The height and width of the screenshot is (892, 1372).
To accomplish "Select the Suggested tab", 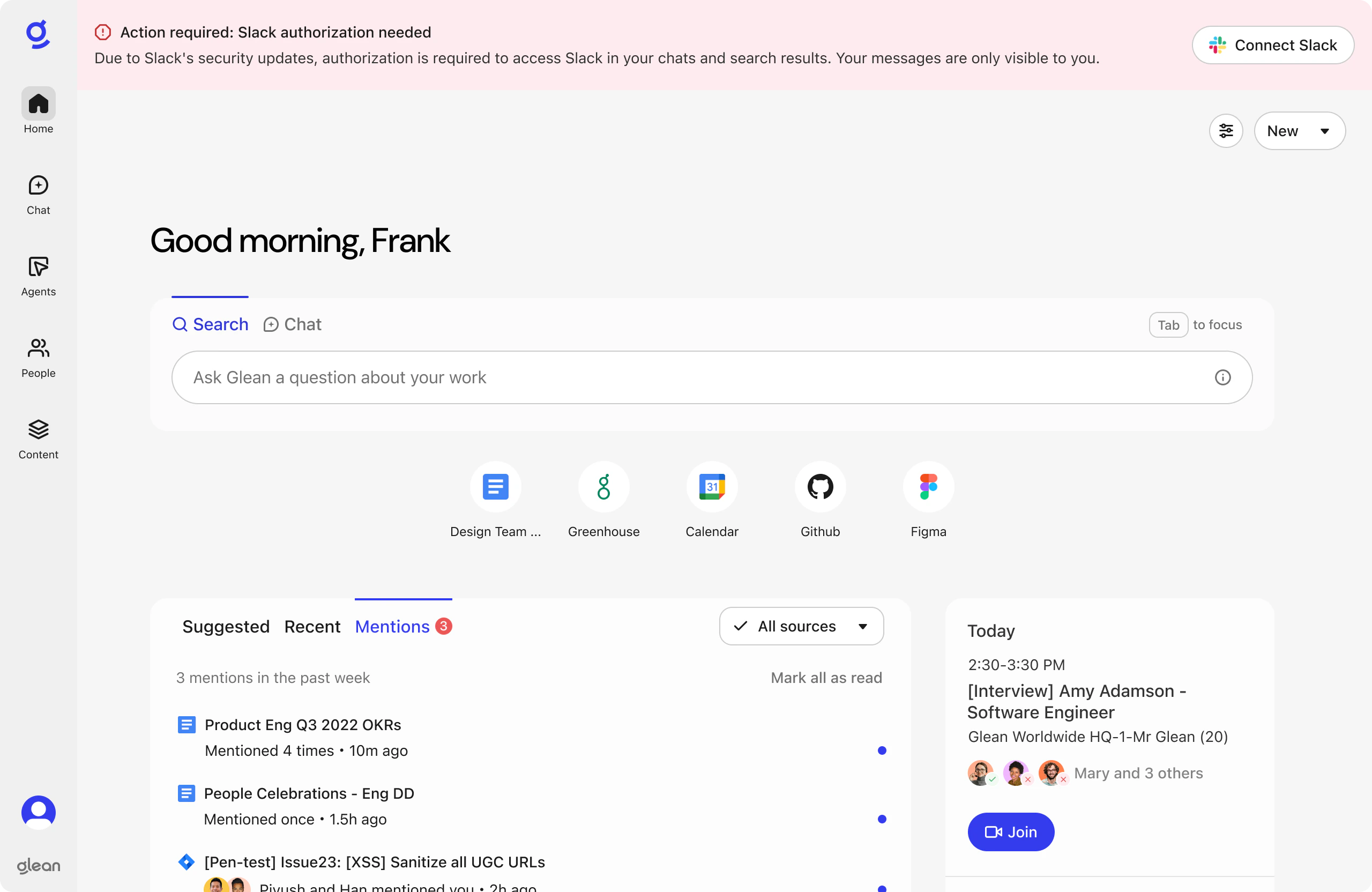I will point(226,627).
